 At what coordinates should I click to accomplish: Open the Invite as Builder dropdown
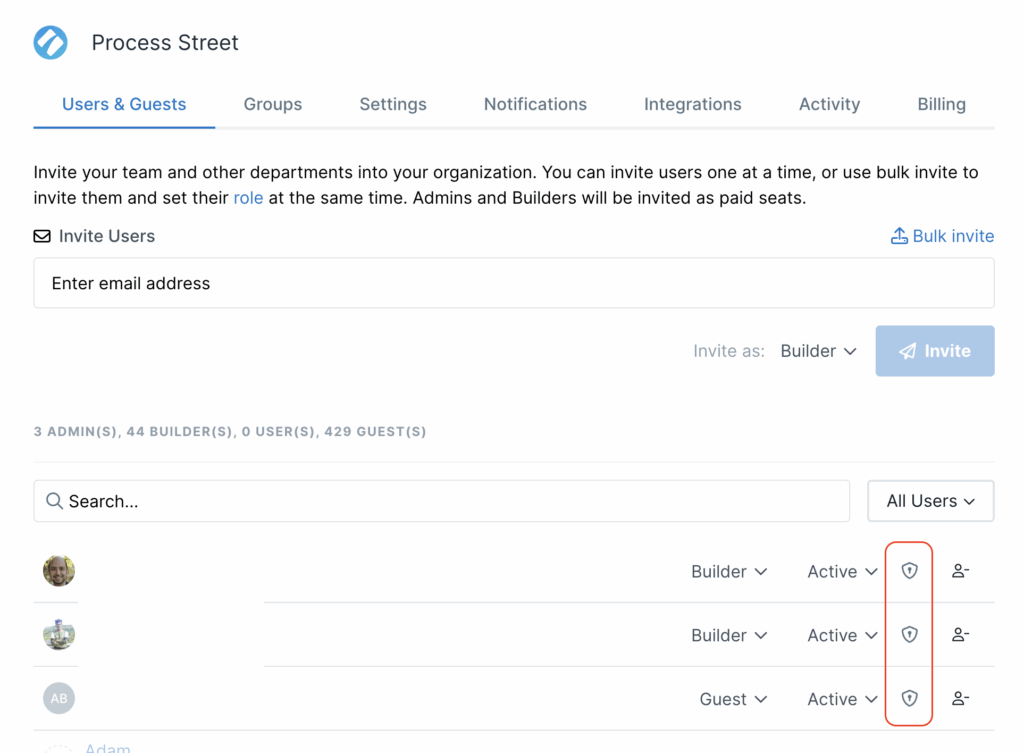[x=818, y=351]
